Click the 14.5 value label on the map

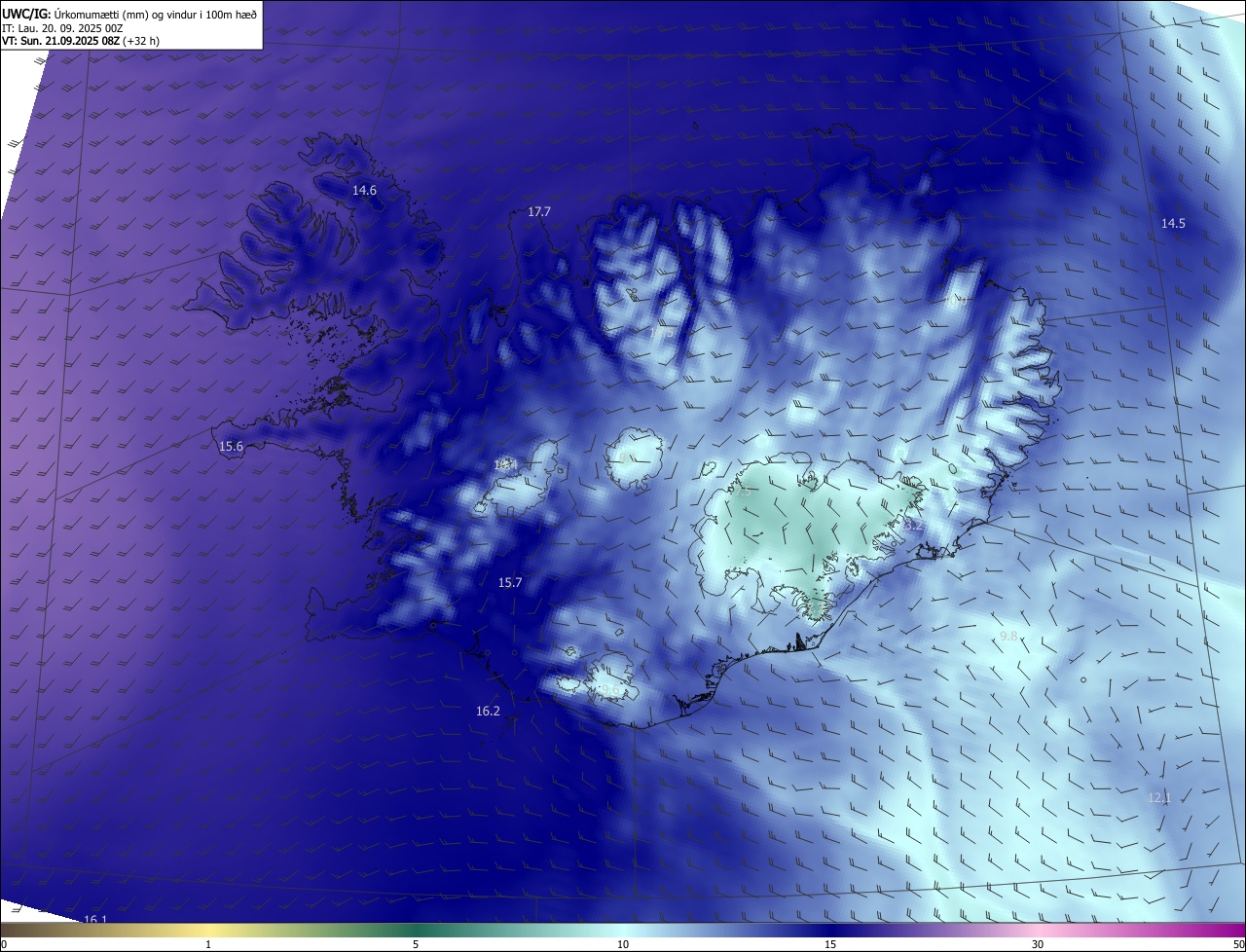coord(1173,223)
